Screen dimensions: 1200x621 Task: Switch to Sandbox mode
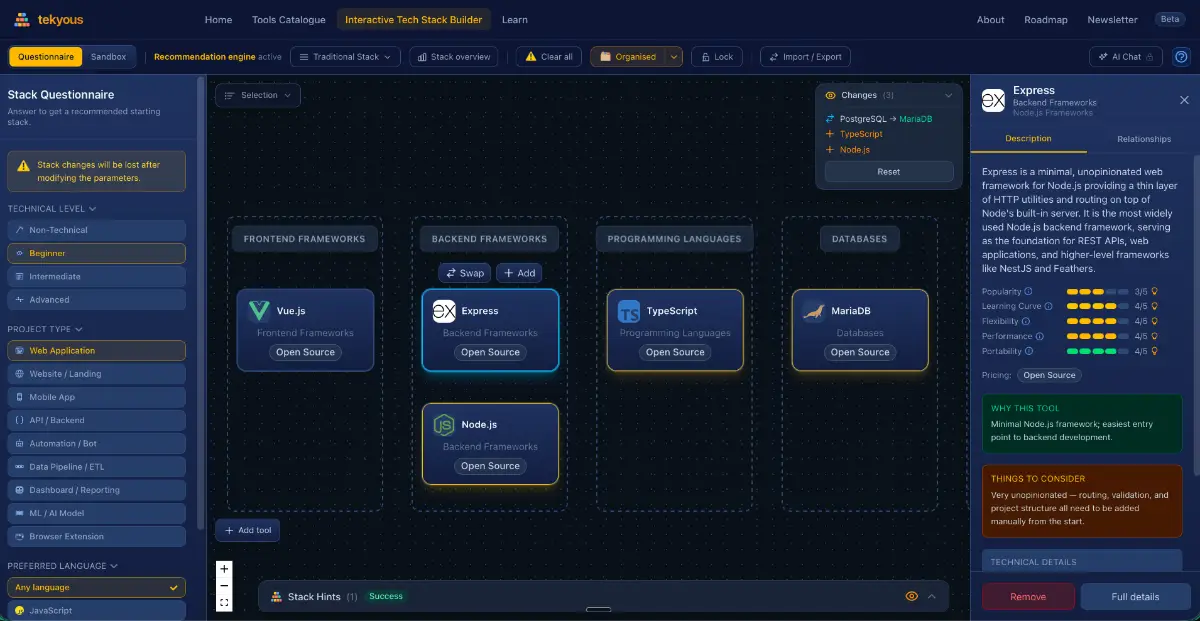[108, 57]
